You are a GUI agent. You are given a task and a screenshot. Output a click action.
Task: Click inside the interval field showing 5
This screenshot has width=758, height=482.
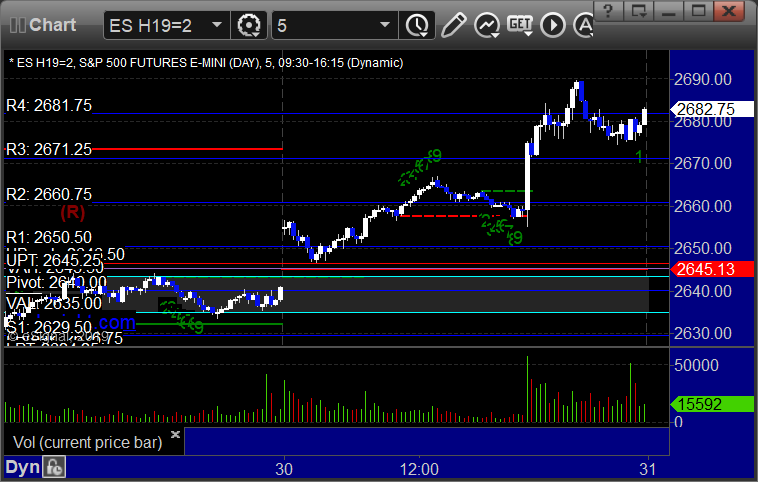[325, 25]
